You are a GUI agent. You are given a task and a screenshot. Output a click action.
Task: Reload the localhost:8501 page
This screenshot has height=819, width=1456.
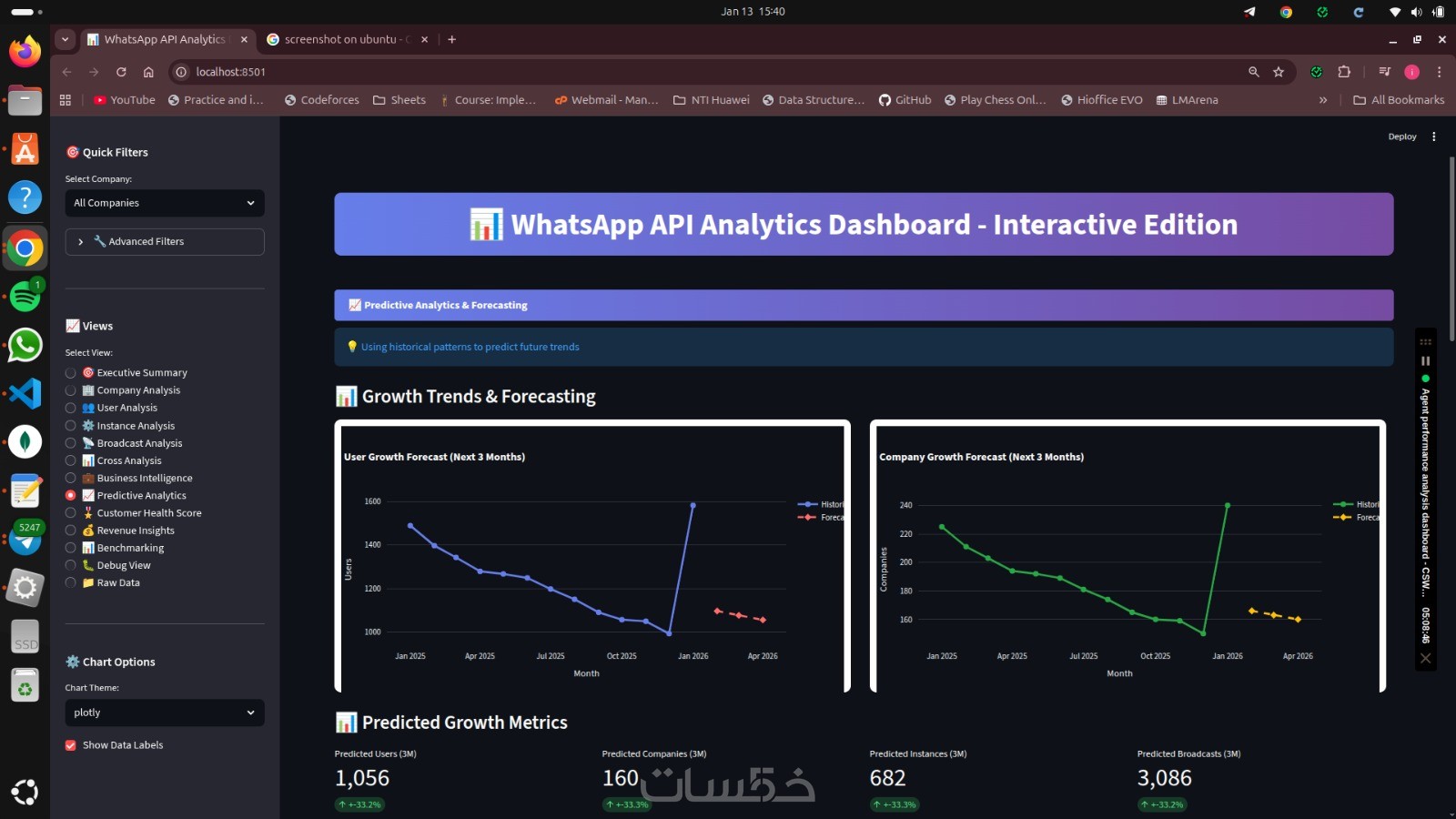click(x=121, y=72)
